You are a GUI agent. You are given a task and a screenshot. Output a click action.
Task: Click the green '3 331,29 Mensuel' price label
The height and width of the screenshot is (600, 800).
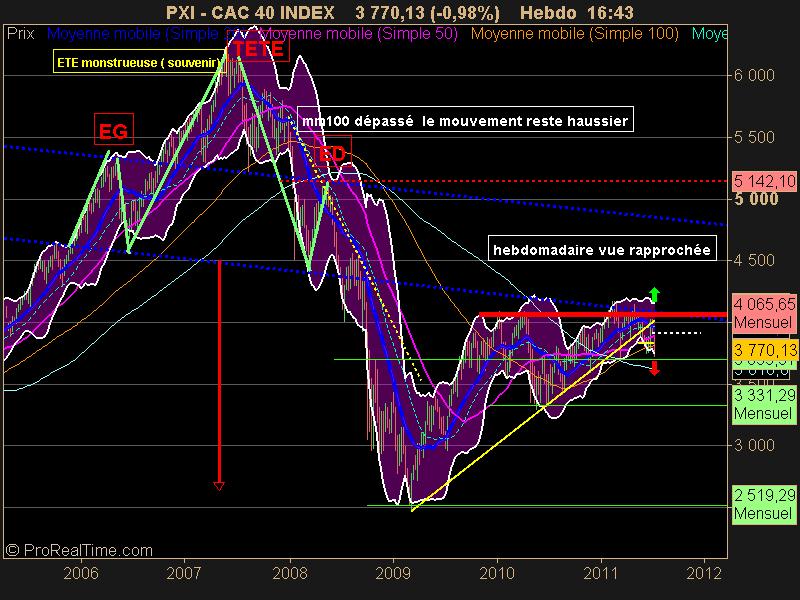click(x=764, y=404)
